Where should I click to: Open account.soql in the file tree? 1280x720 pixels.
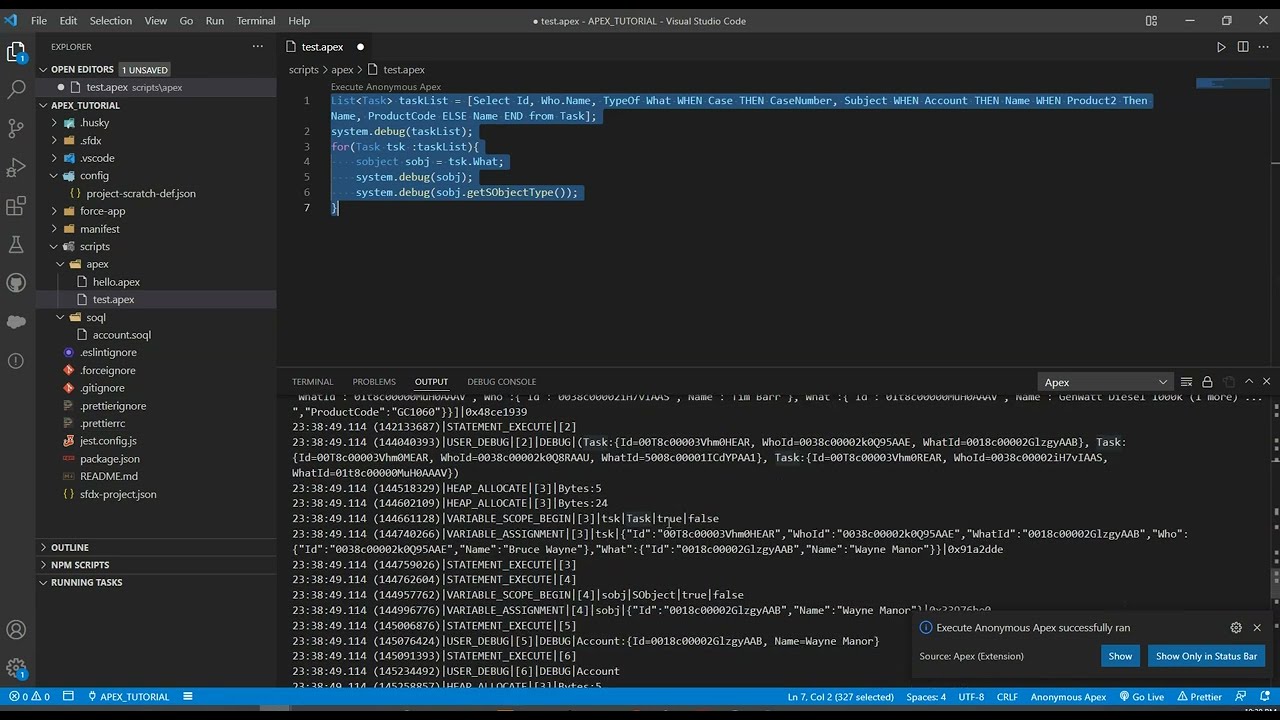[122, 335]
